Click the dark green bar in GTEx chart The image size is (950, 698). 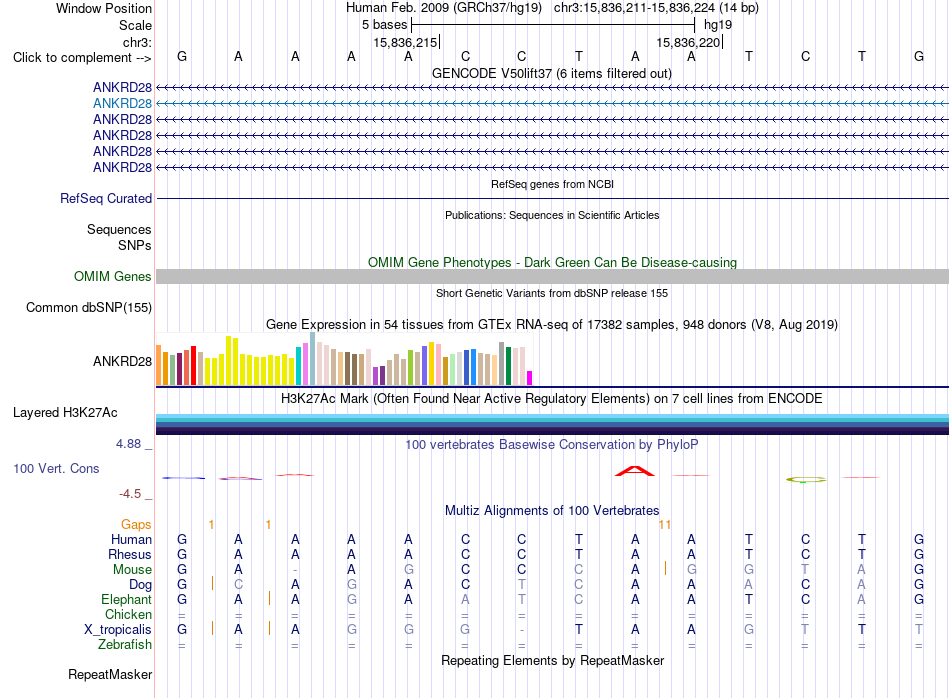509,366
